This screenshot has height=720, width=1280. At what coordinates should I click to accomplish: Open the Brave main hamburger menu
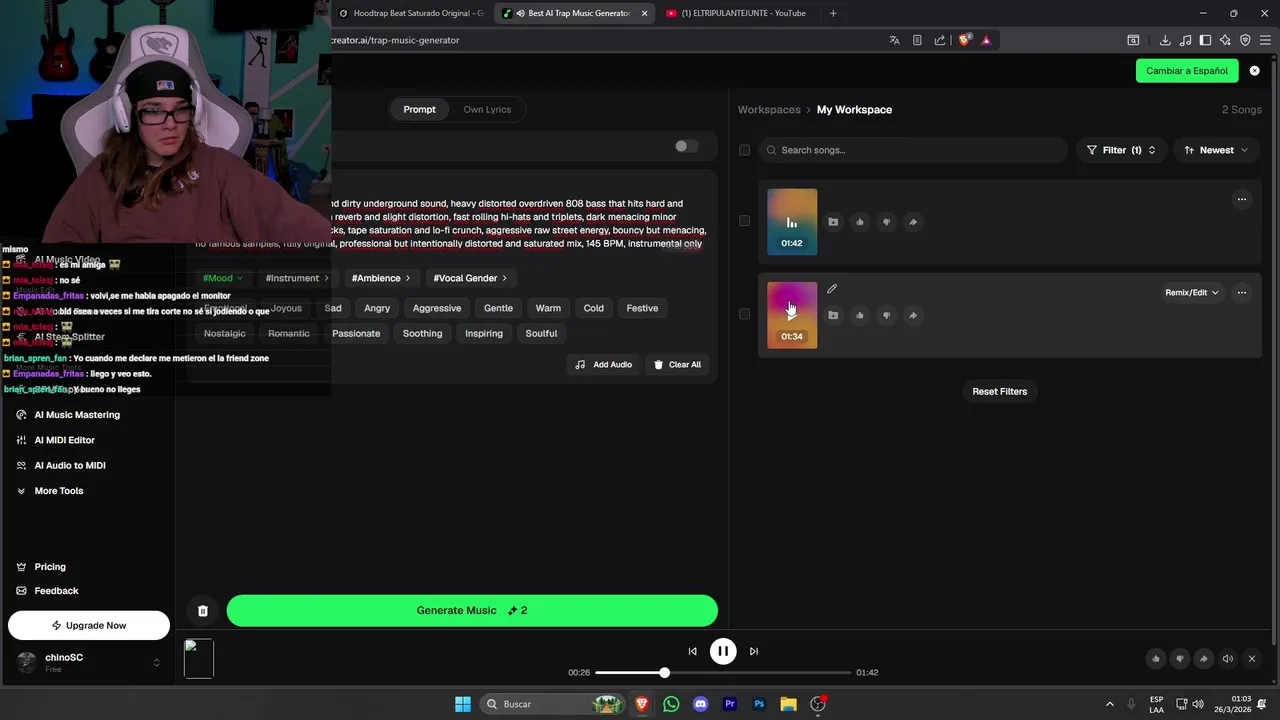(1265, 40)
